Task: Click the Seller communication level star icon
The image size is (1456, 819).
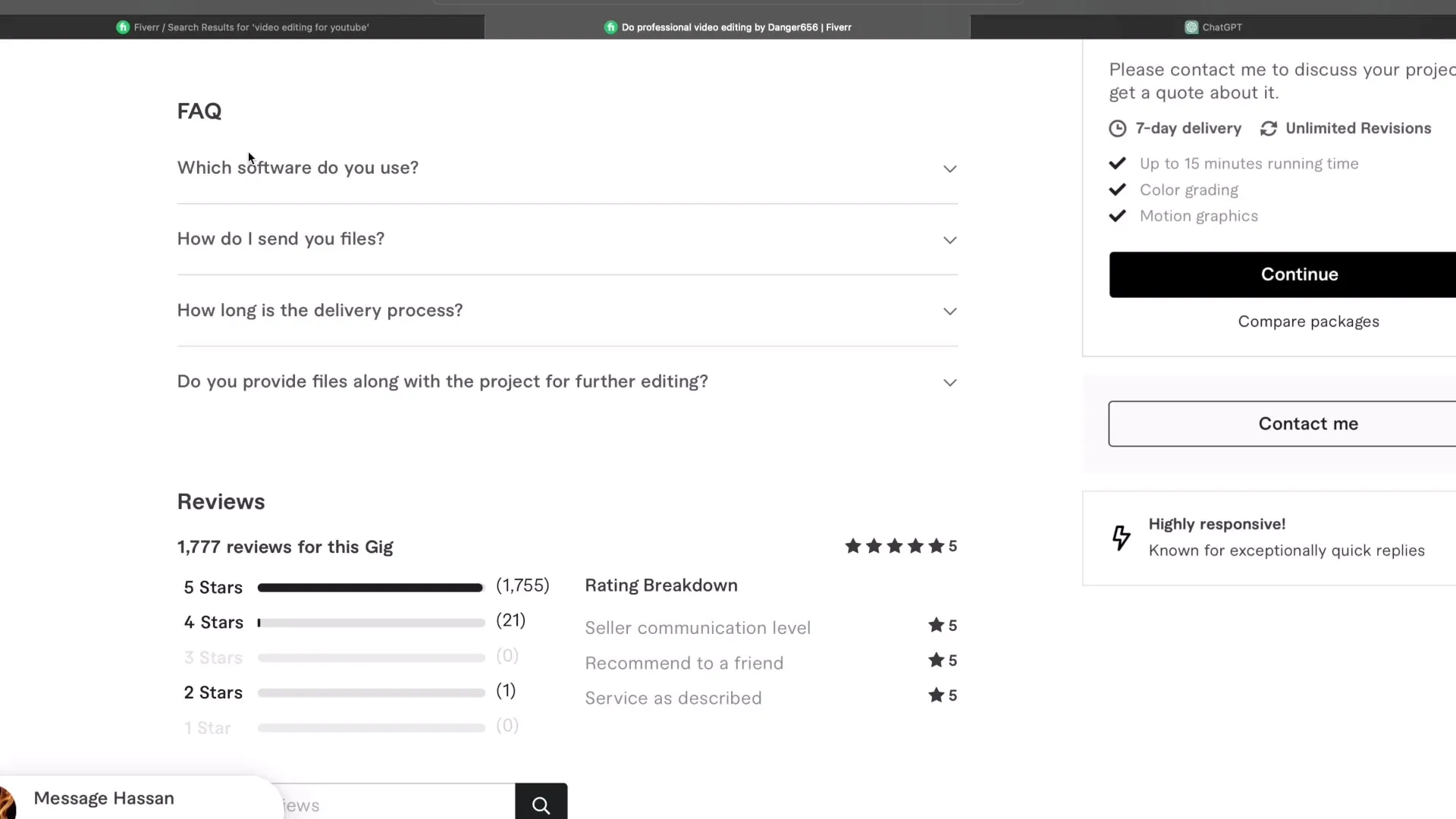Action: (936, 626)
